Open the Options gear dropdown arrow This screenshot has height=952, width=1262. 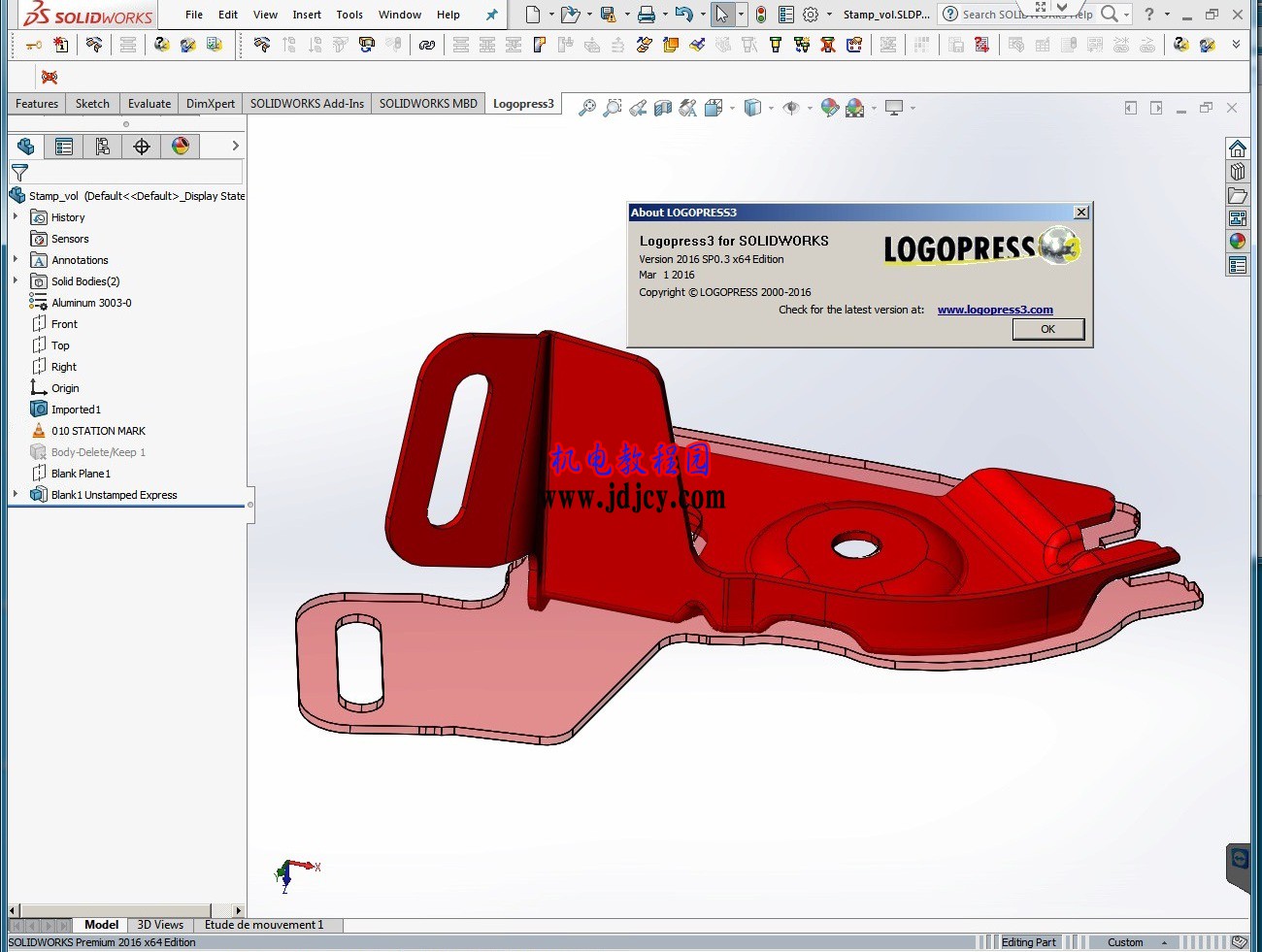[x=829, y=15]
